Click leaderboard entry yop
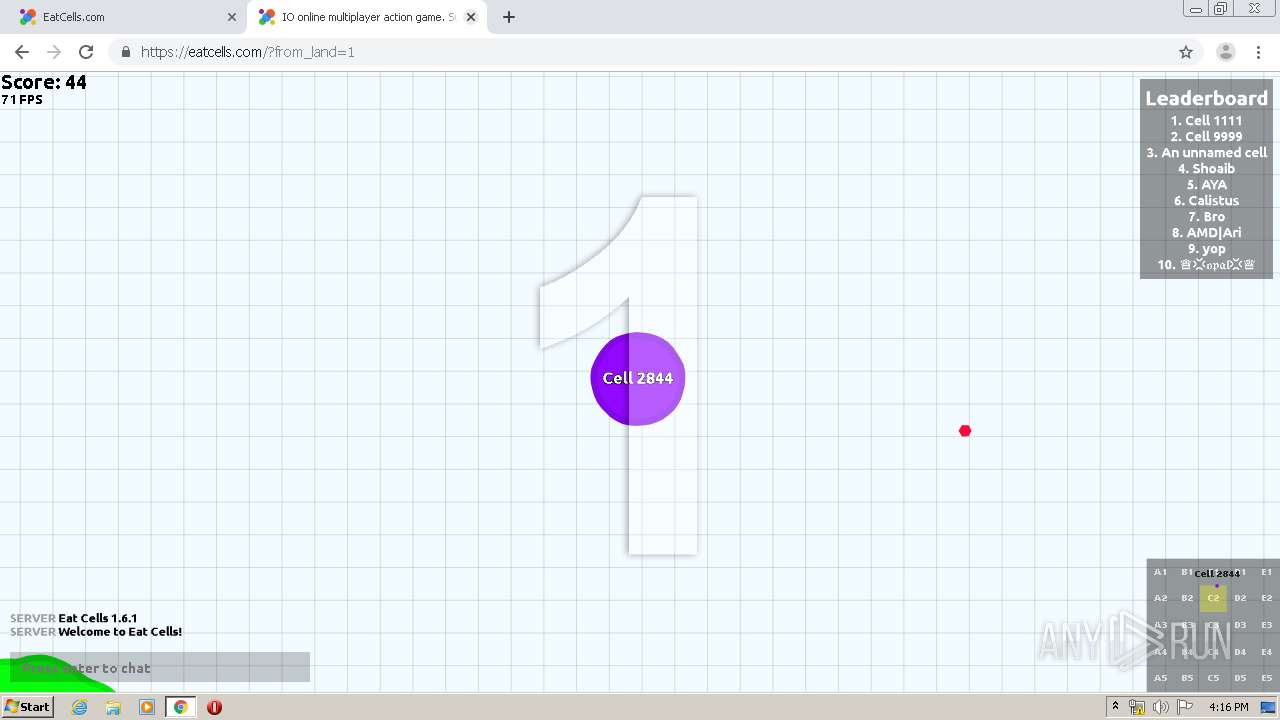The width and height of the screenshot is (1280, 720). click(1206, 248)
